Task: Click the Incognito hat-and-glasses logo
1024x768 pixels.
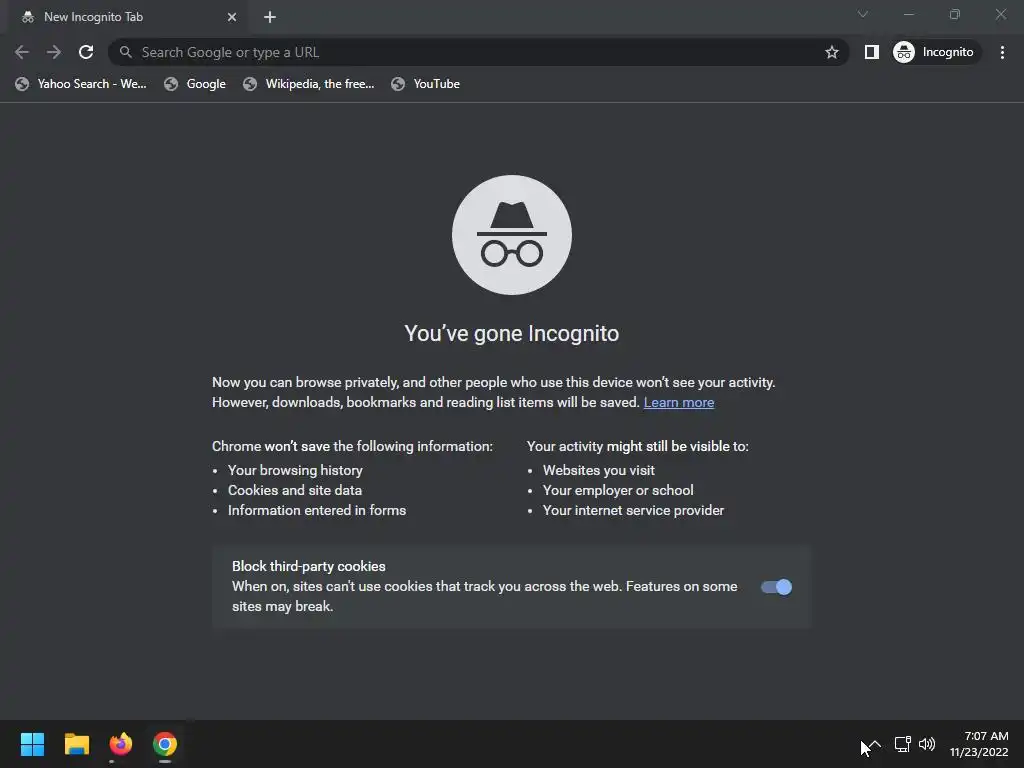Action: pyautogui.click(x=511, y=234)
